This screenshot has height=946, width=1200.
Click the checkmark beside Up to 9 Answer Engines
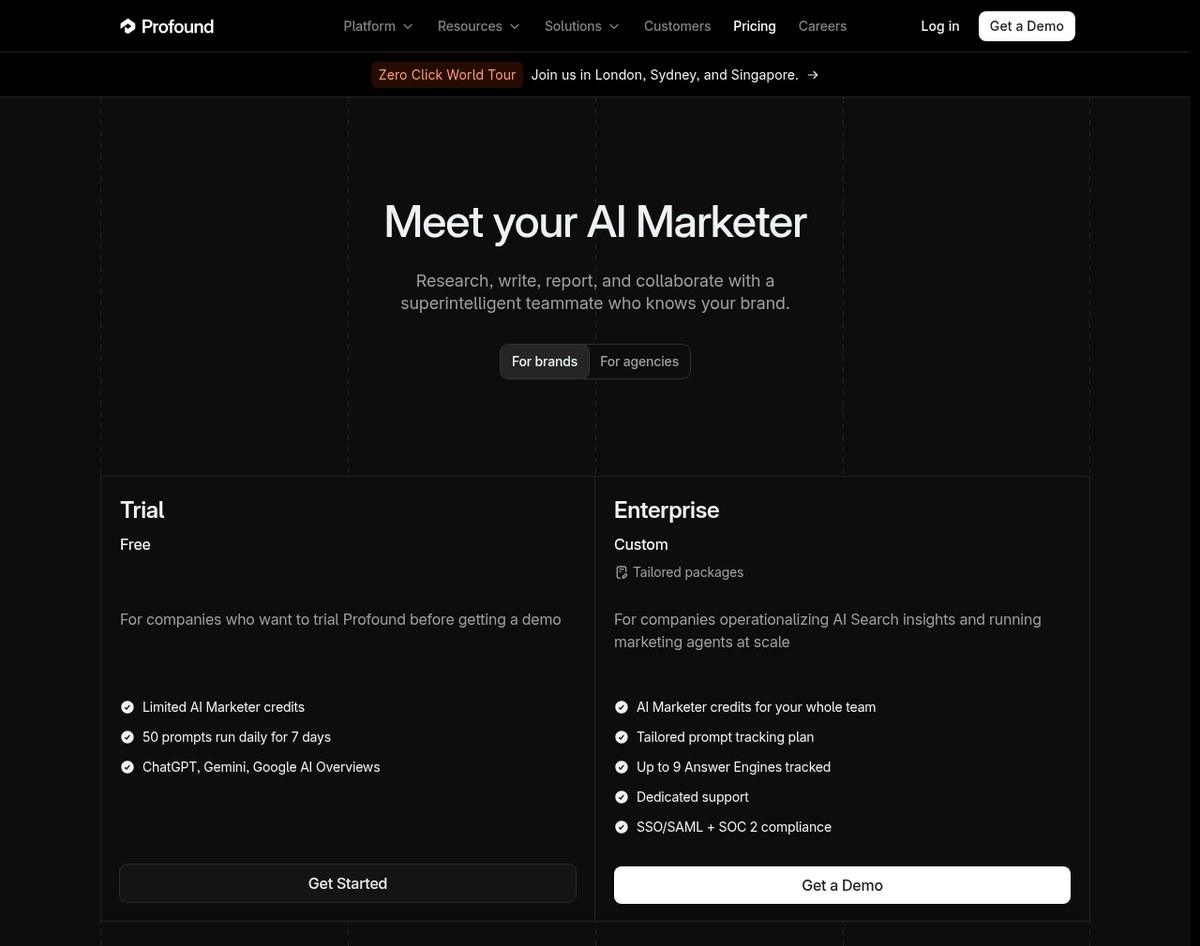[x=621, y=767]
